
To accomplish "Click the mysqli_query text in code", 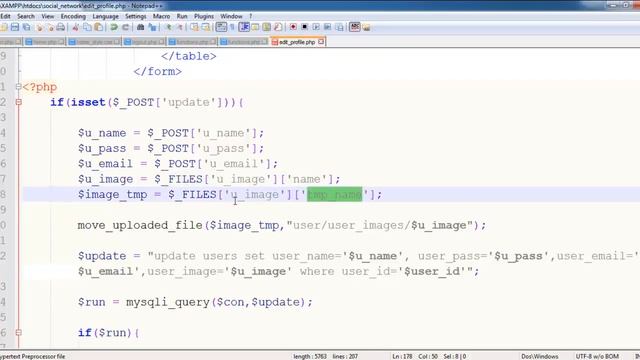I will tap(168, 302).
